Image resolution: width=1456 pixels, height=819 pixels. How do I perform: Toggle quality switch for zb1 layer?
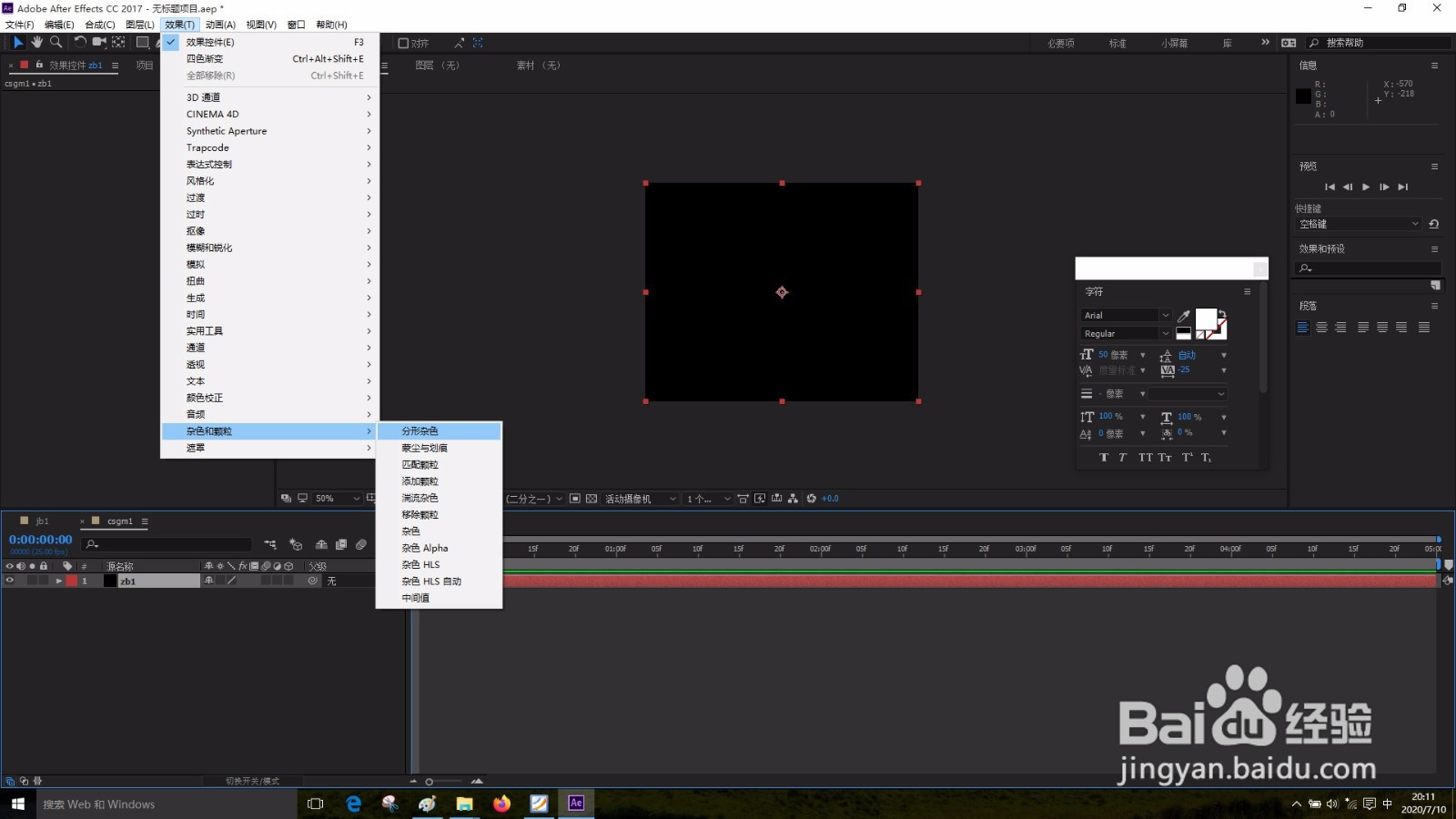(232, 581)
